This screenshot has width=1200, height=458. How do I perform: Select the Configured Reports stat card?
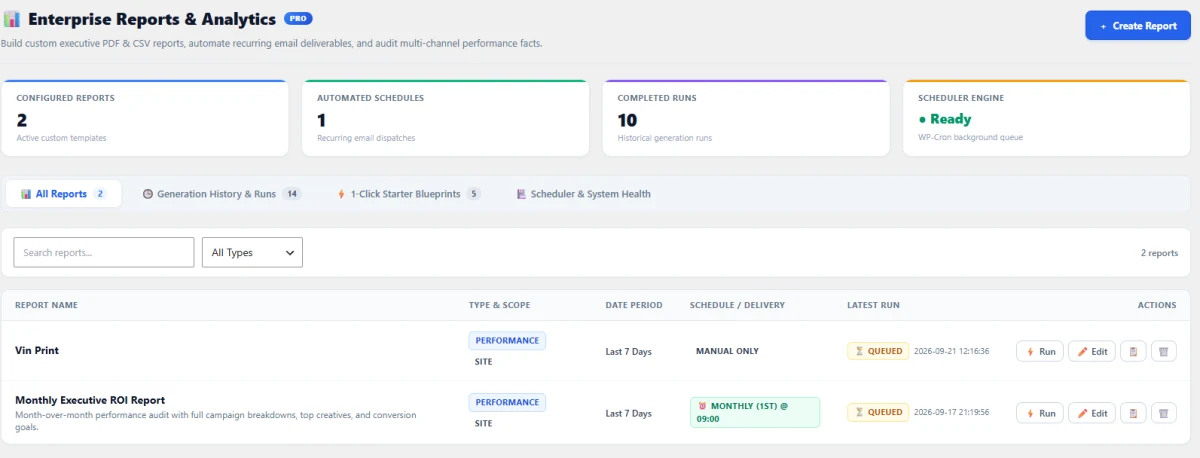(145, 118)
